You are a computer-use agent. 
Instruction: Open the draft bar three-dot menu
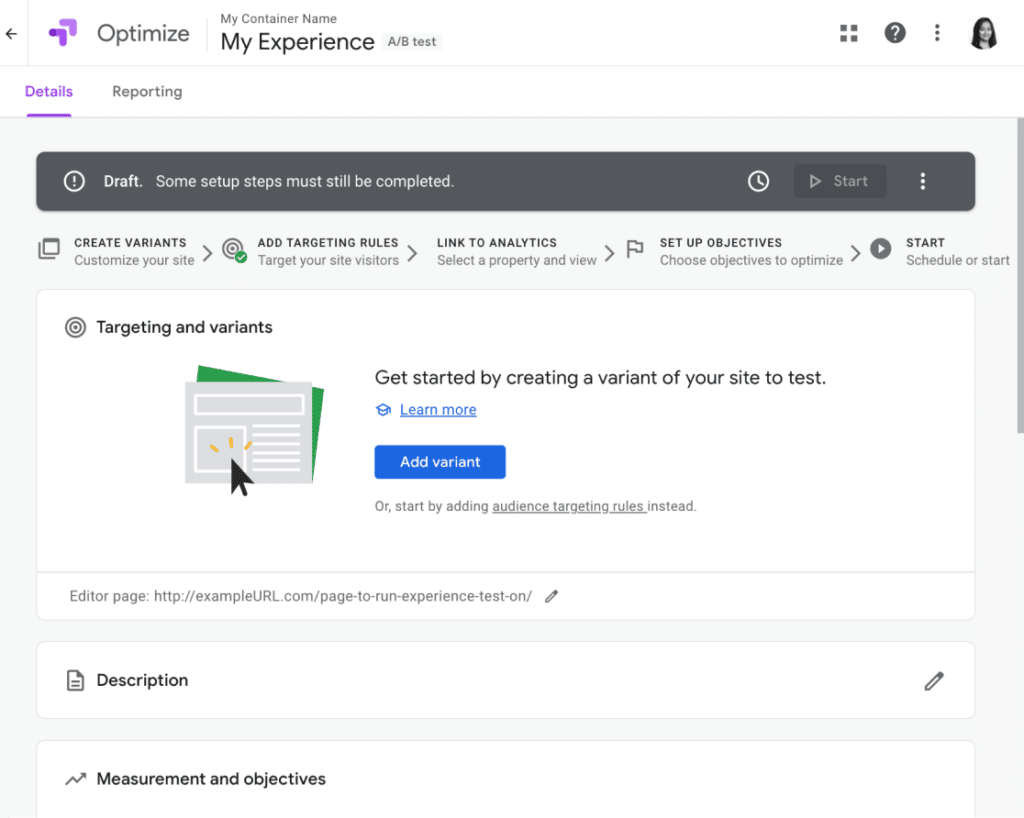[x=922, y=181]
